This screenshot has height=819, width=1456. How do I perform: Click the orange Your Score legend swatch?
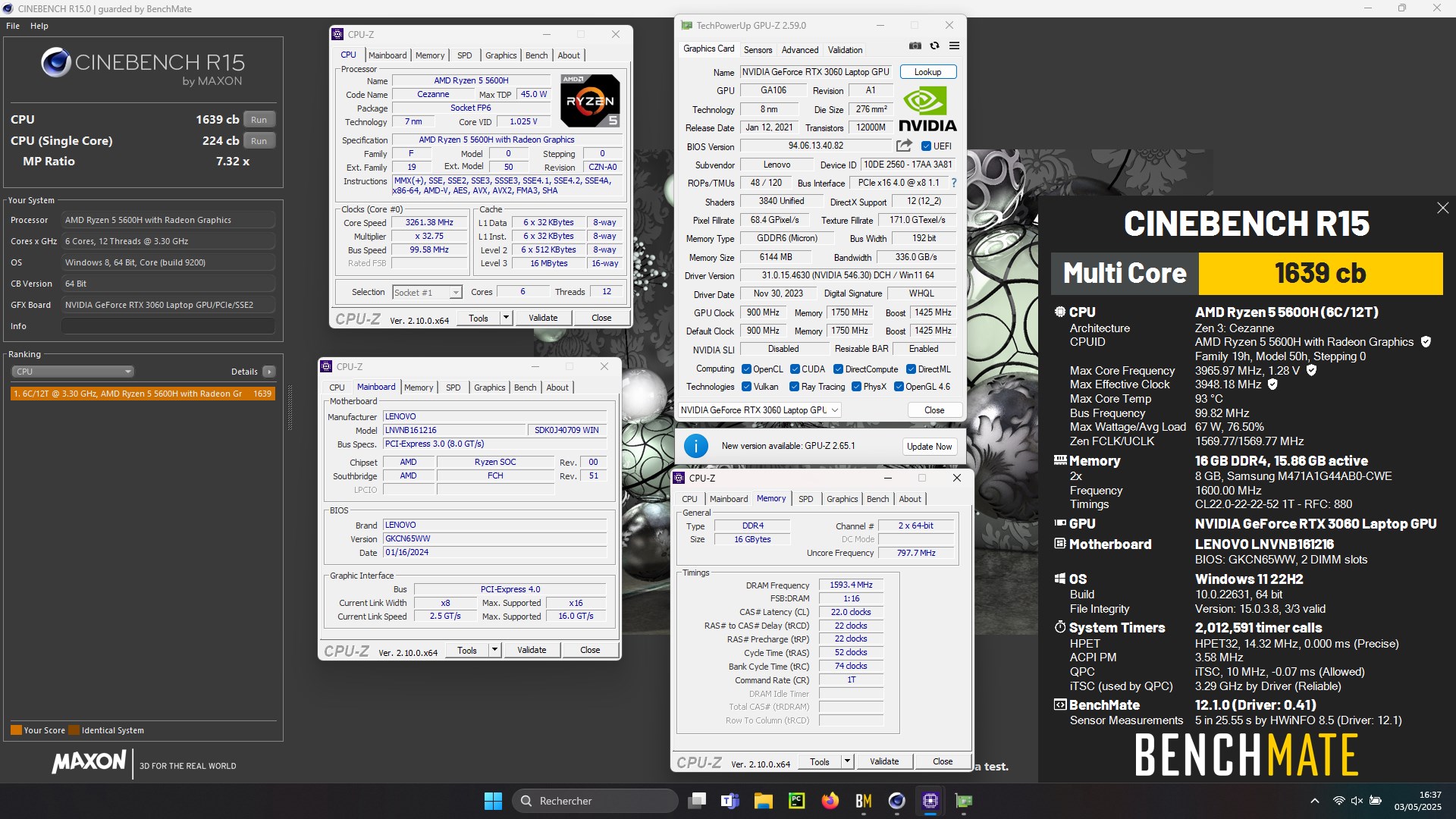click(x=16, y=730)
